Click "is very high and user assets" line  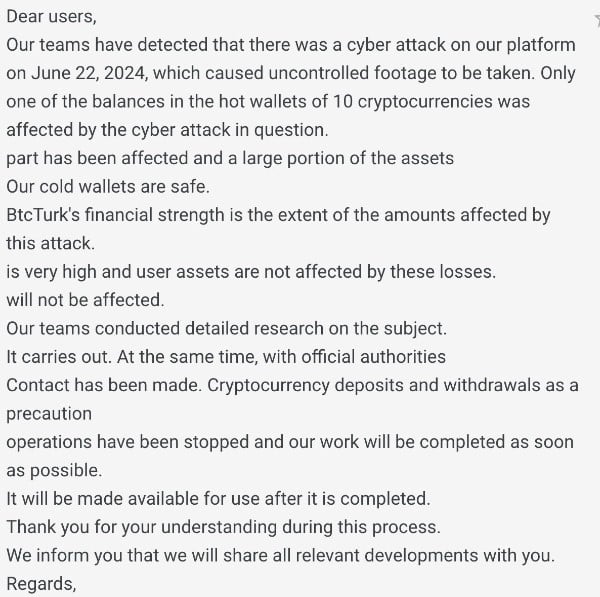(x=251, y=271)
